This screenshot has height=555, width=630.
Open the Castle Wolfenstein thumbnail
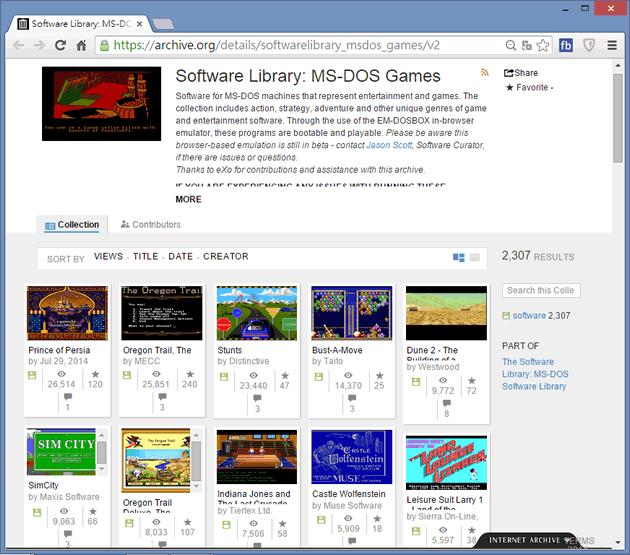coord(352,457)
